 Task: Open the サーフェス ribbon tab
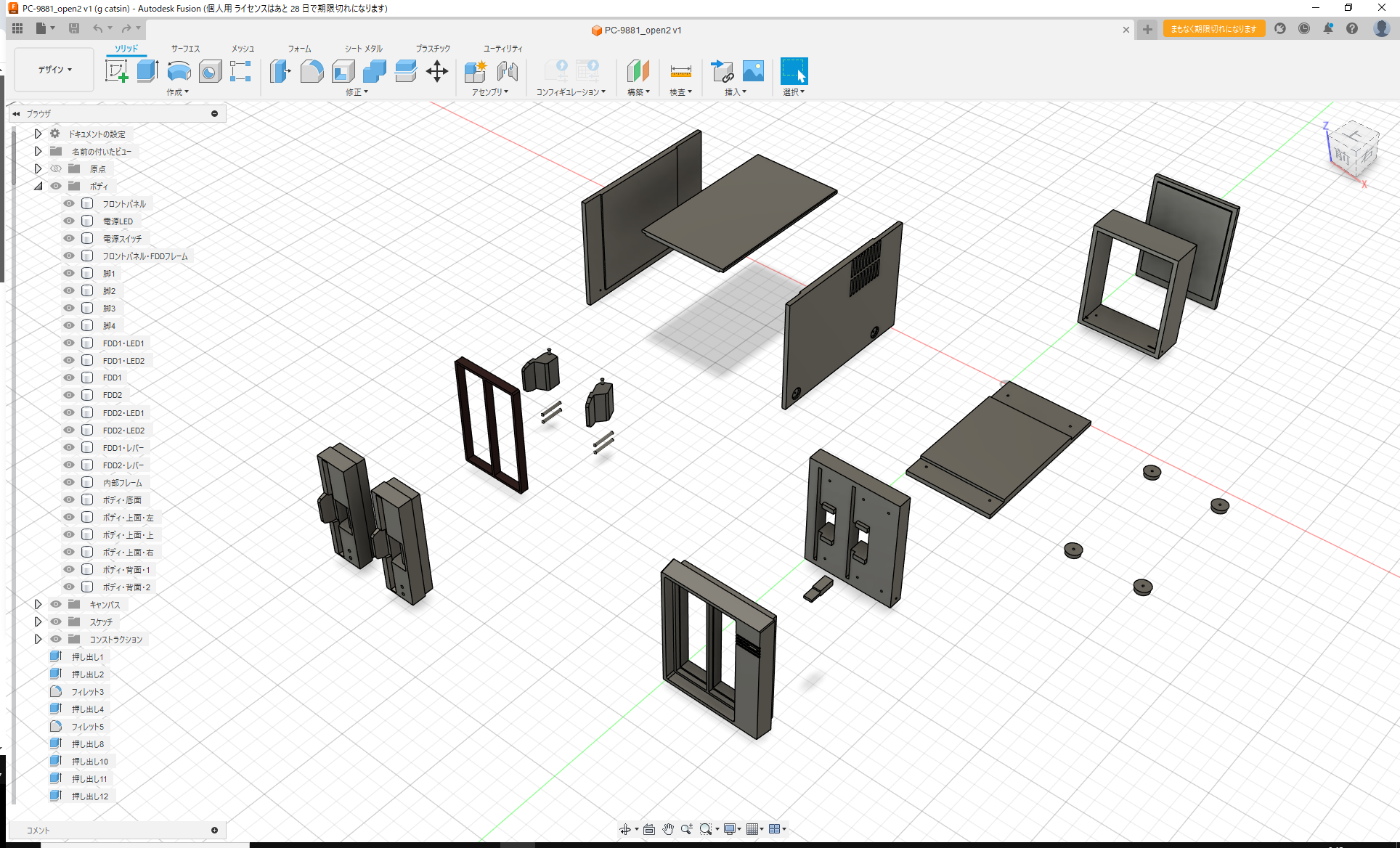tap(185, 48)
